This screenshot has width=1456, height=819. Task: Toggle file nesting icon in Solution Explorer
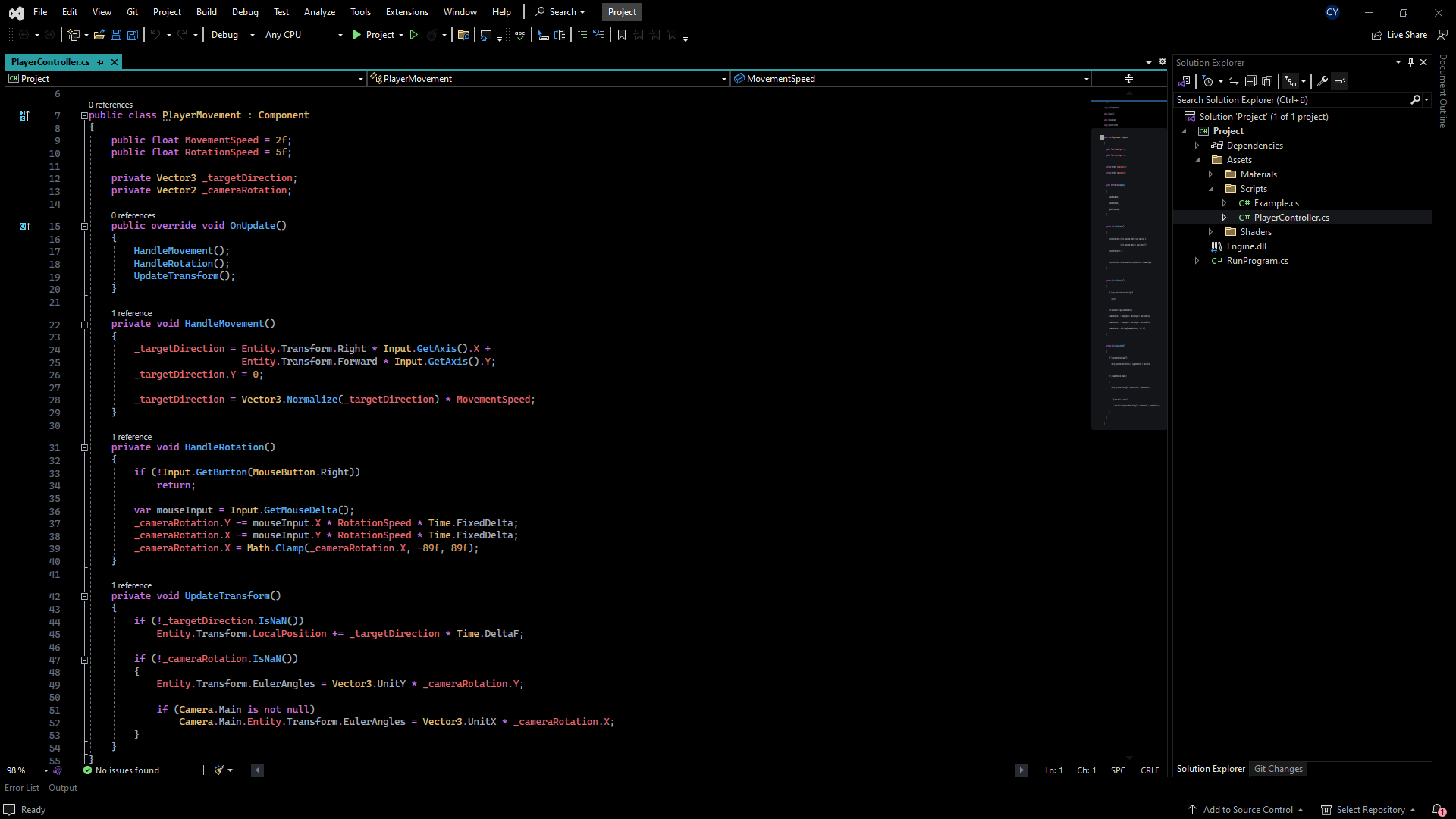pyautogui.click(x=1291, y=81)
